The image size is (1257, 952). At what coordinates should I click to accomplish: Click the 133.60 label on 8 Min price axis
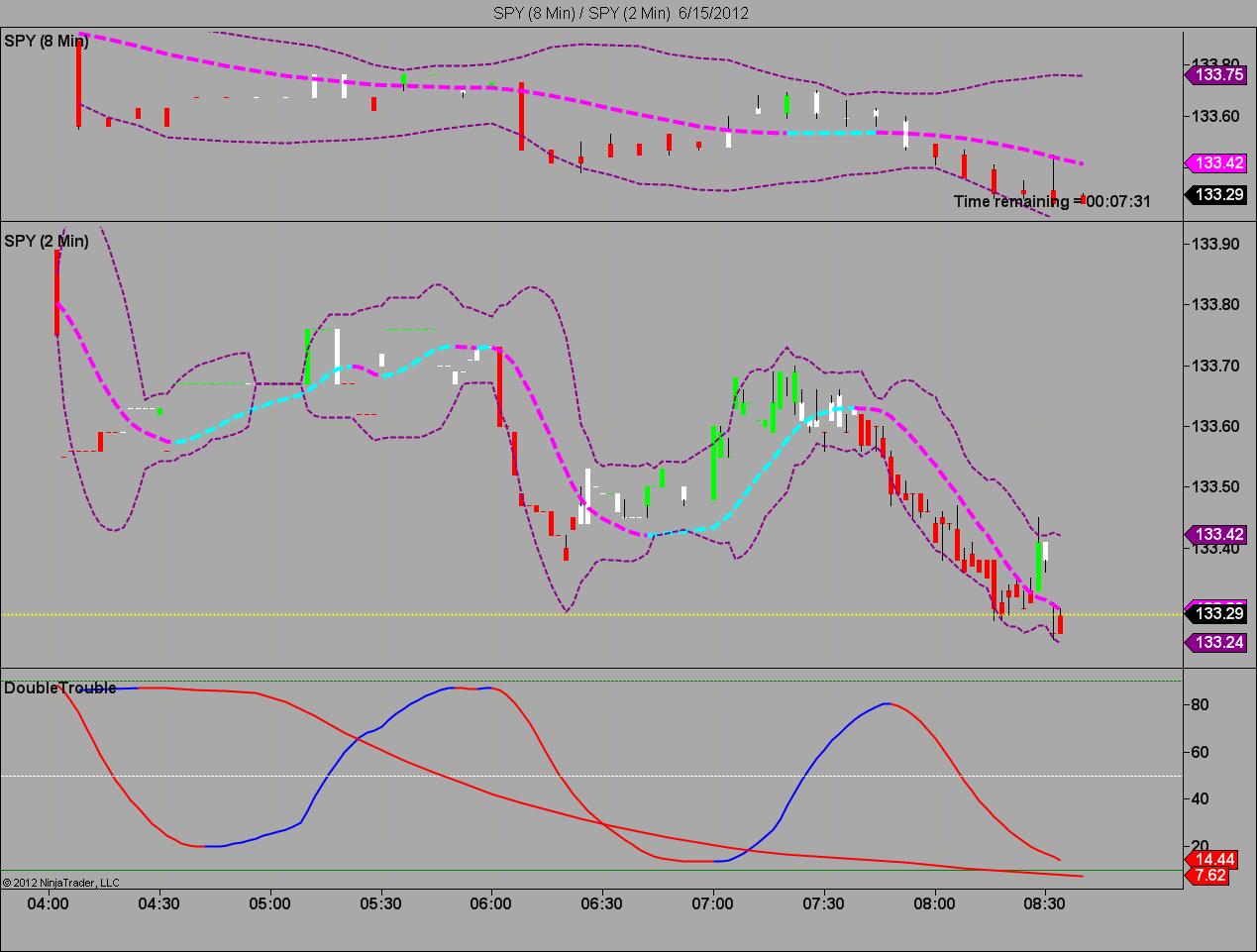(1214, 116)
